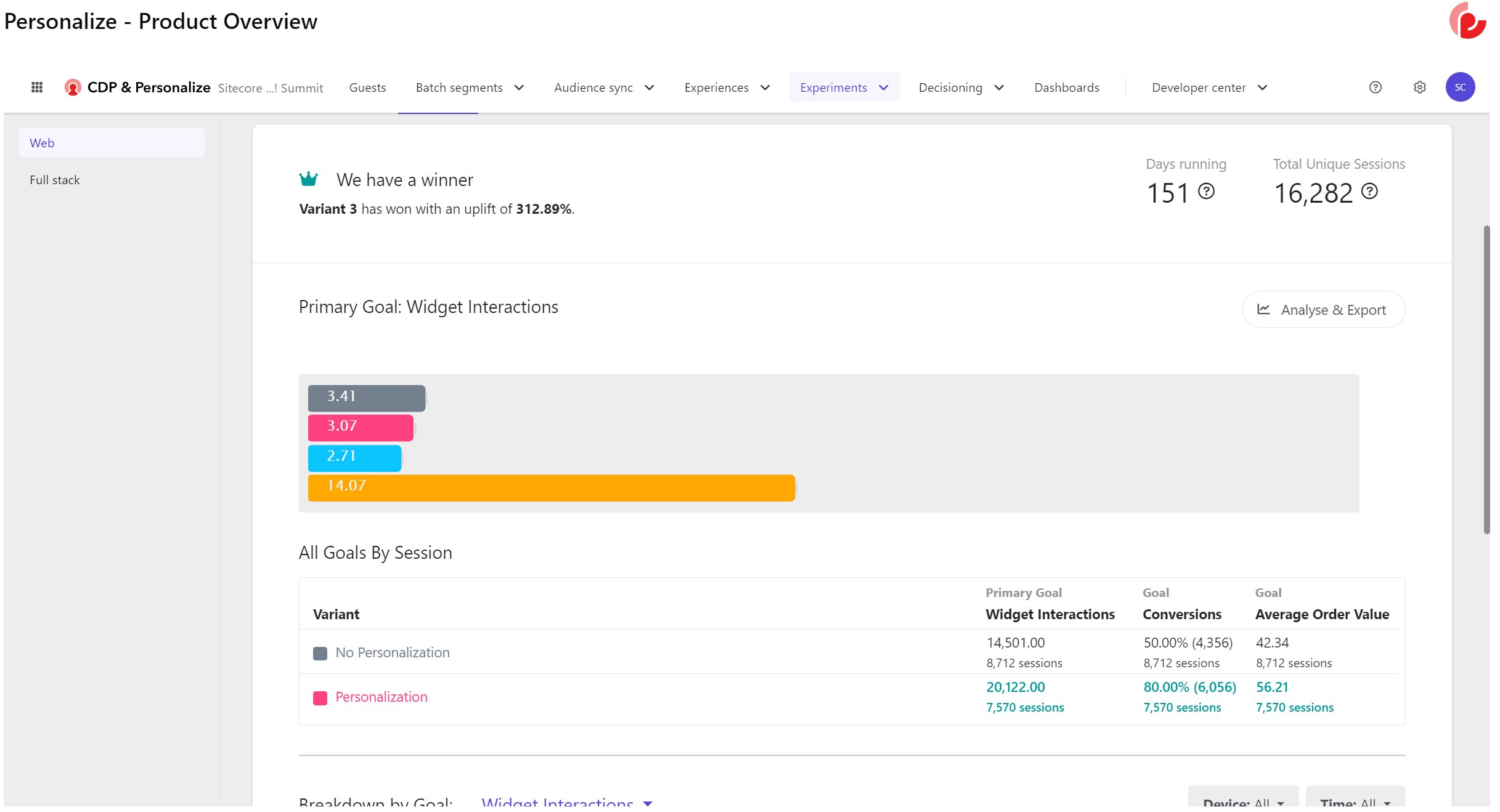Image resolution: width=1500 pixels, height=812 pixels.
Task: Click the CDP & Personalize logo icon
Action: [x=73, y=87]
